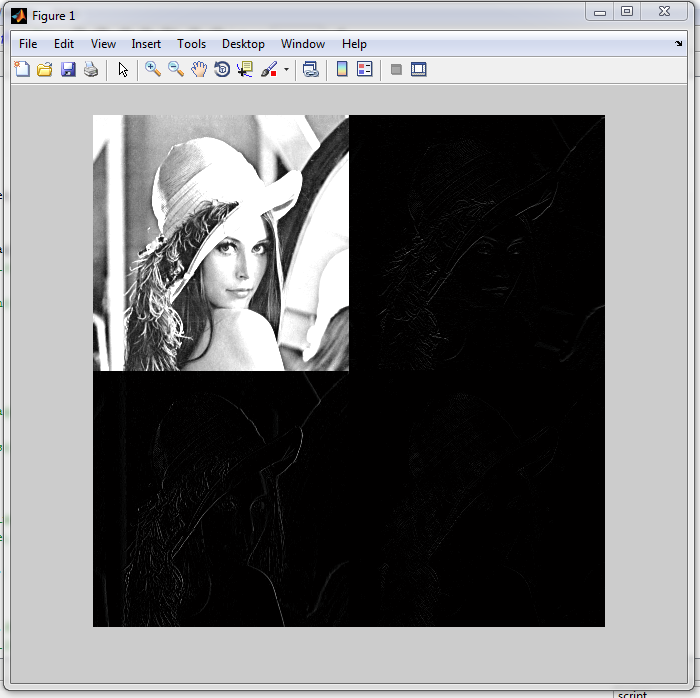Click the MATLAB logo in the title bar
The image size is (700, 698).
click(19, 16)
